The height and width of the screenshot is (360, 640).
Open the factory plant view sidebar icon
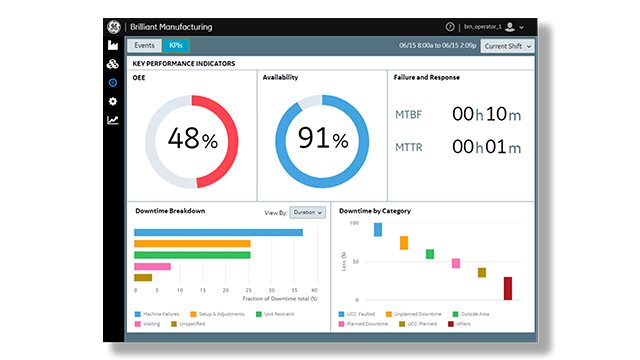point(113,45)
